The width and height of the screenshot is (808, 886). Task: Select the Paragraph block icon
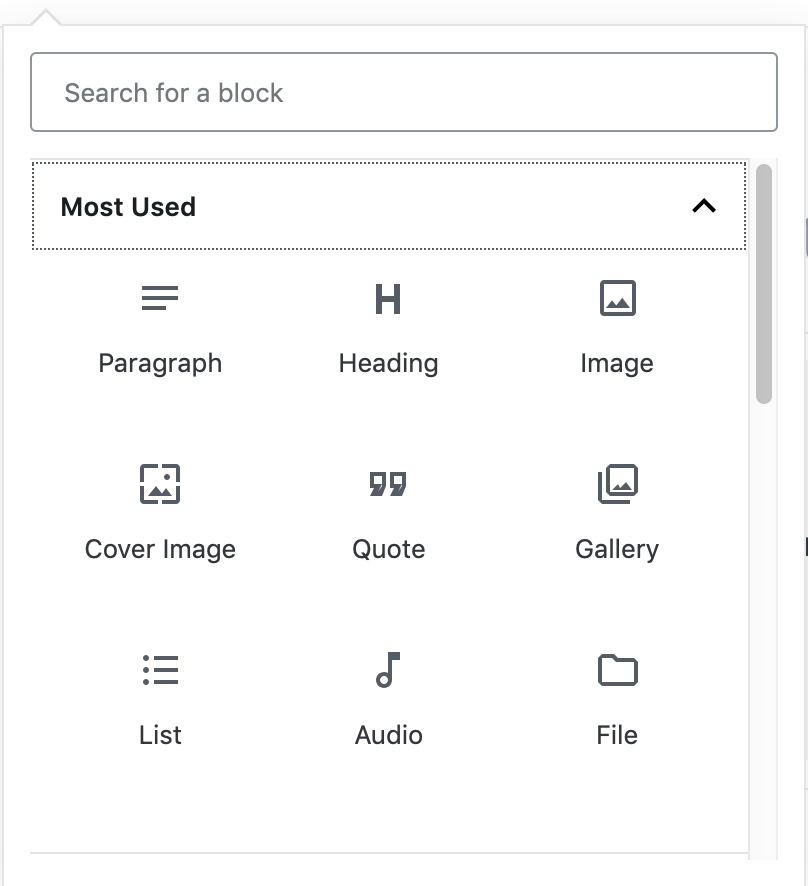(x=160, y=298)
